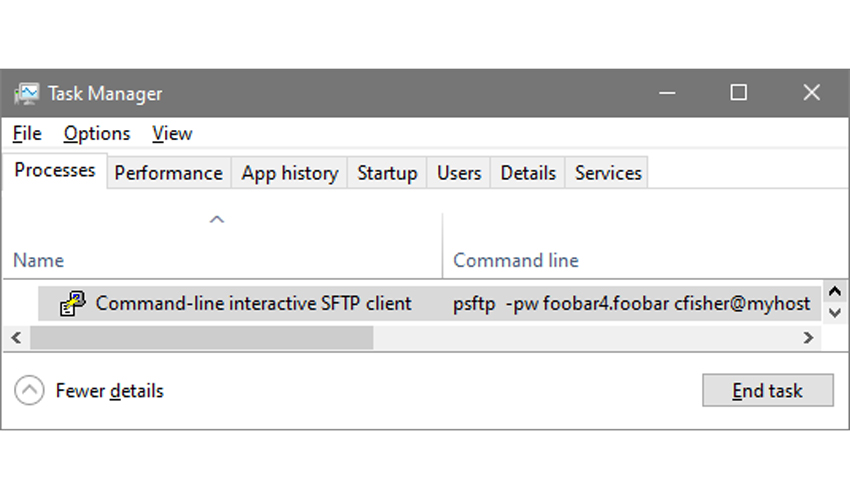The width and height of the screenshot is (850, 499).
Task: Select the Command-line interactive SFTP client row
Action: 429,303
